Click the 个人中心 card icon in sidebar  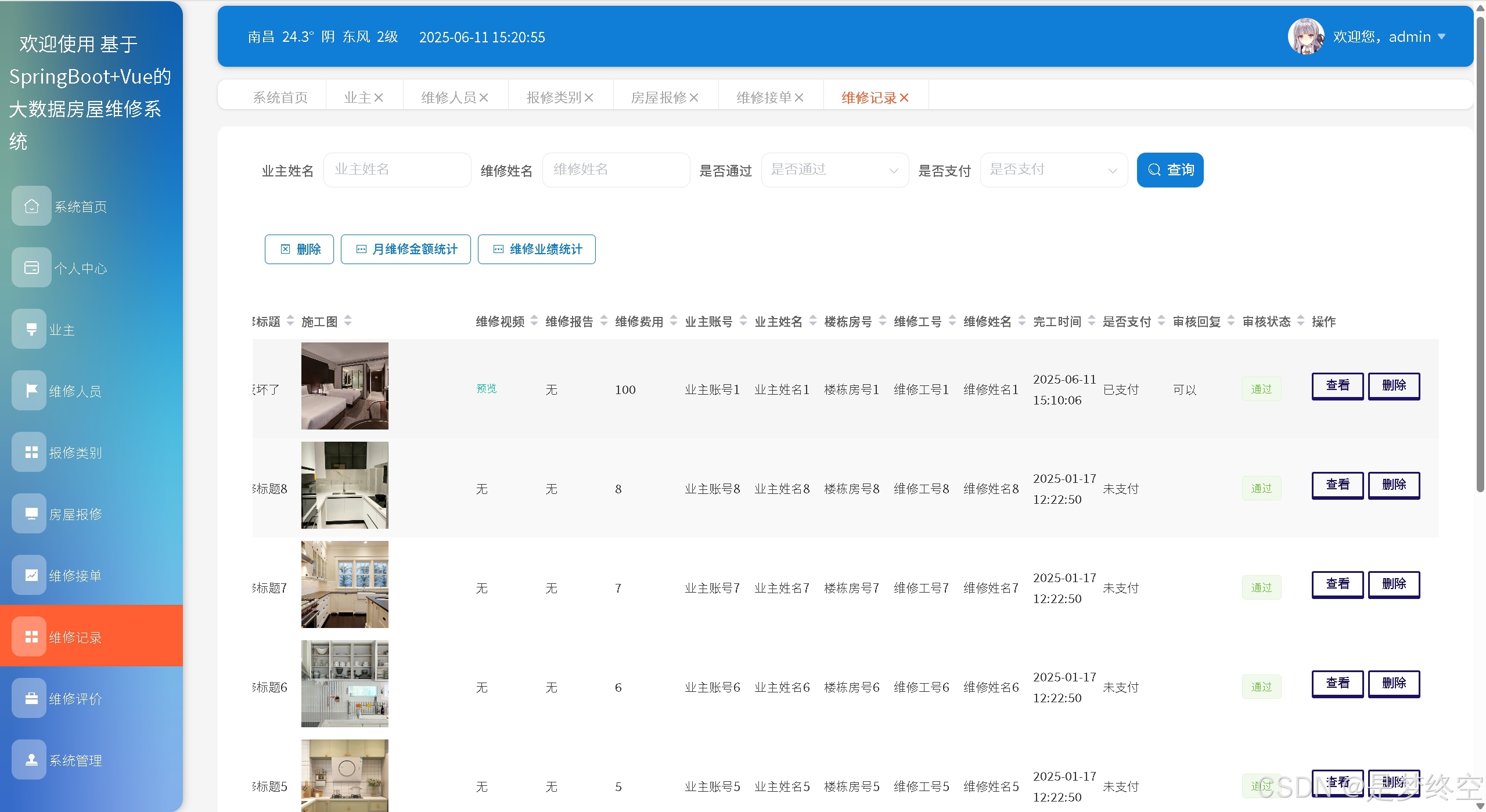pyautogui.click(x=31, y=268)
